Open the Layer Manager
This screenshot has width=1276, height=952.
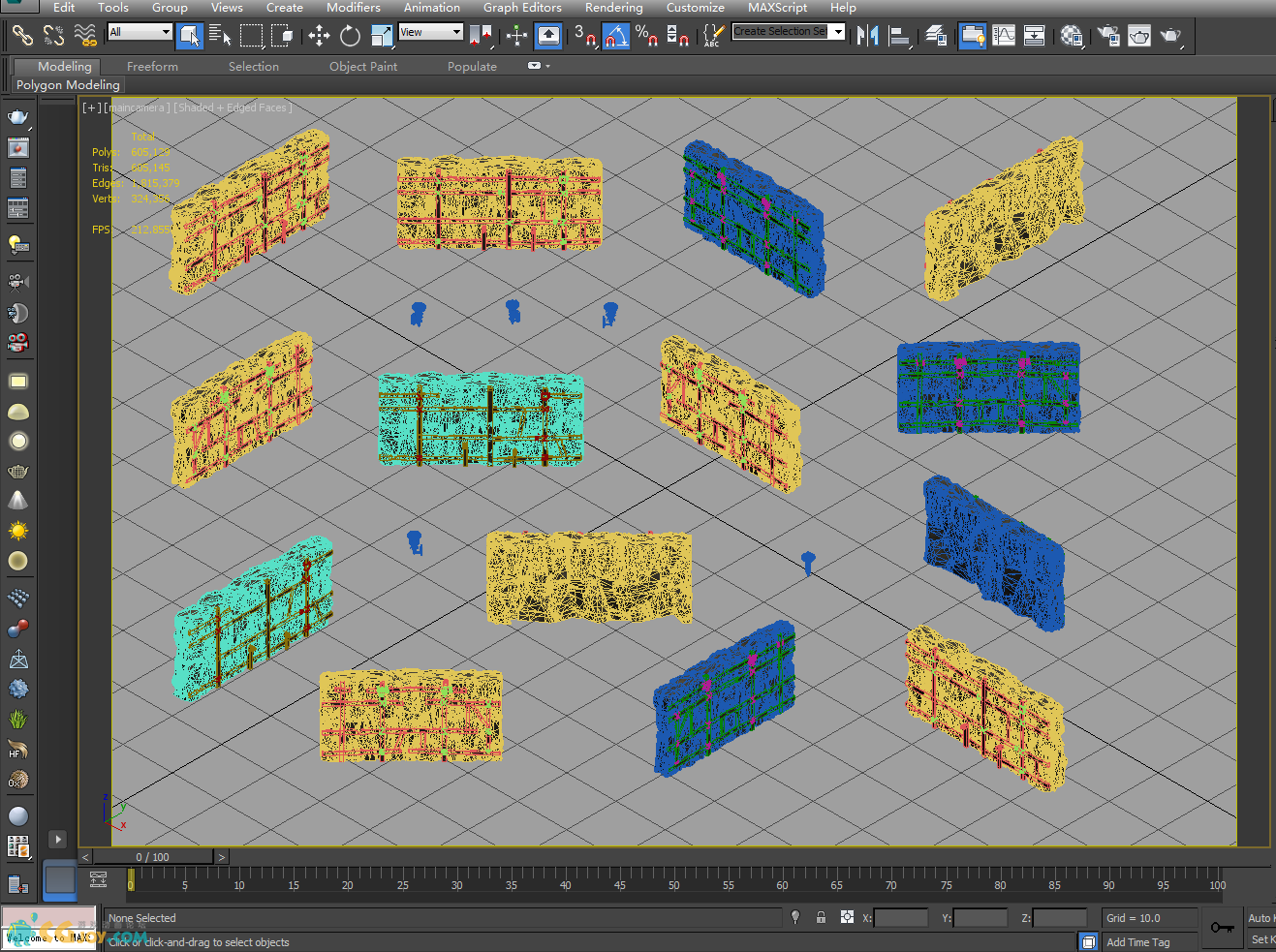(936, 36)
